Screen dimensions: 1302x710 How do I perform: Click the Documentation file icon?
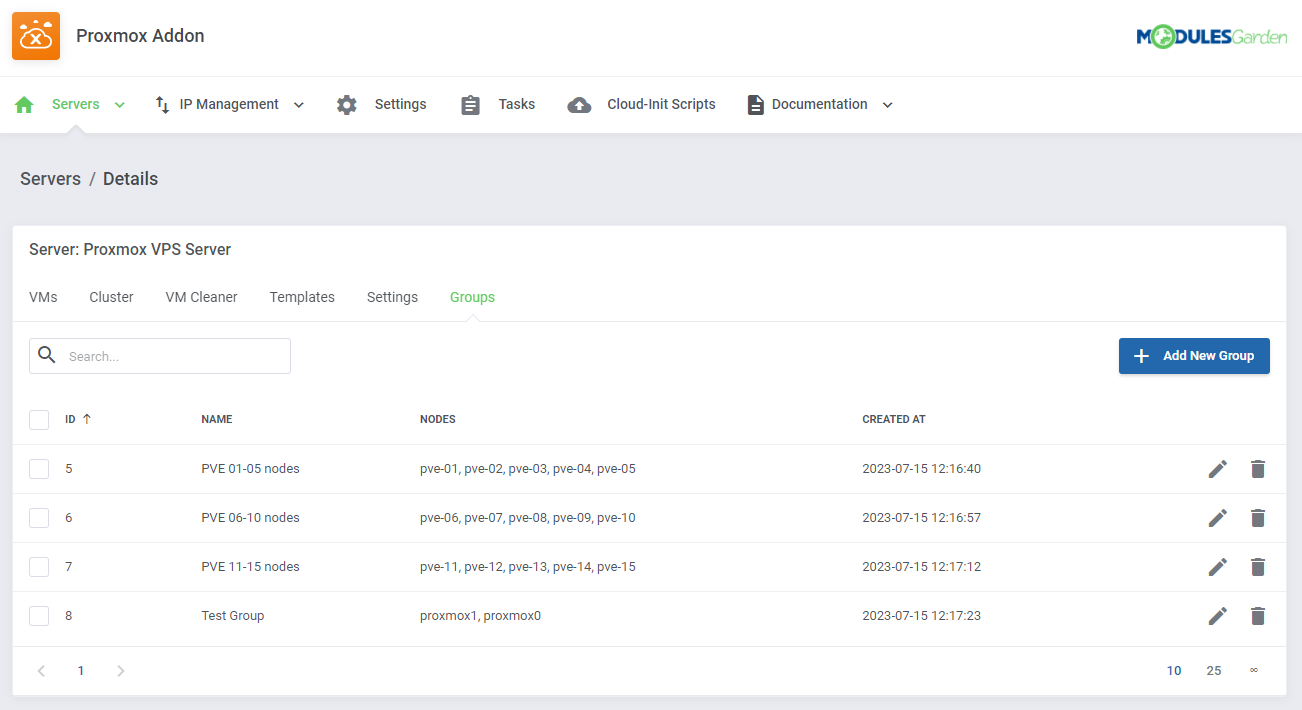click(756, 105)
